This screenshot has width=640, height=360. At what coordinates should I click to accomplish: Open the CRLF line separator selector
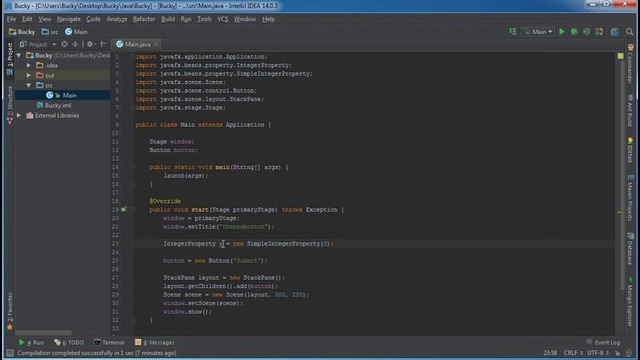click(573, 353)
